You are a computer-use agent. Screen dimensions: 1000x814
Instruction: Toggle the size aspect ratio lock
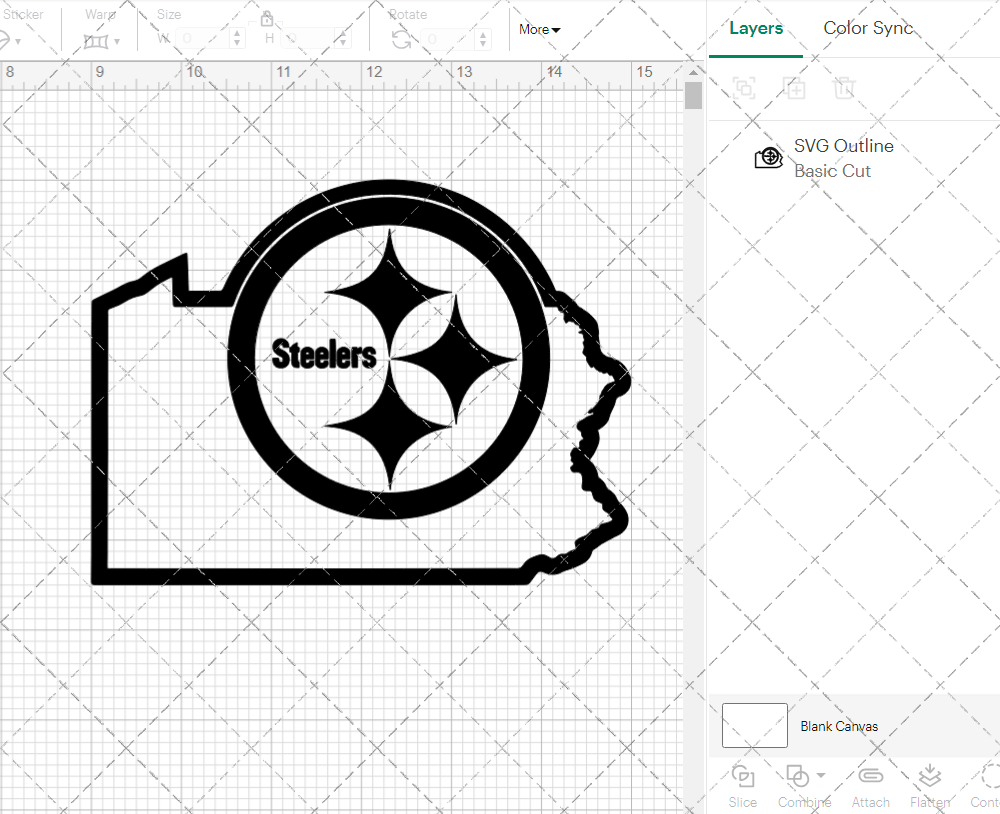(267, 19)
